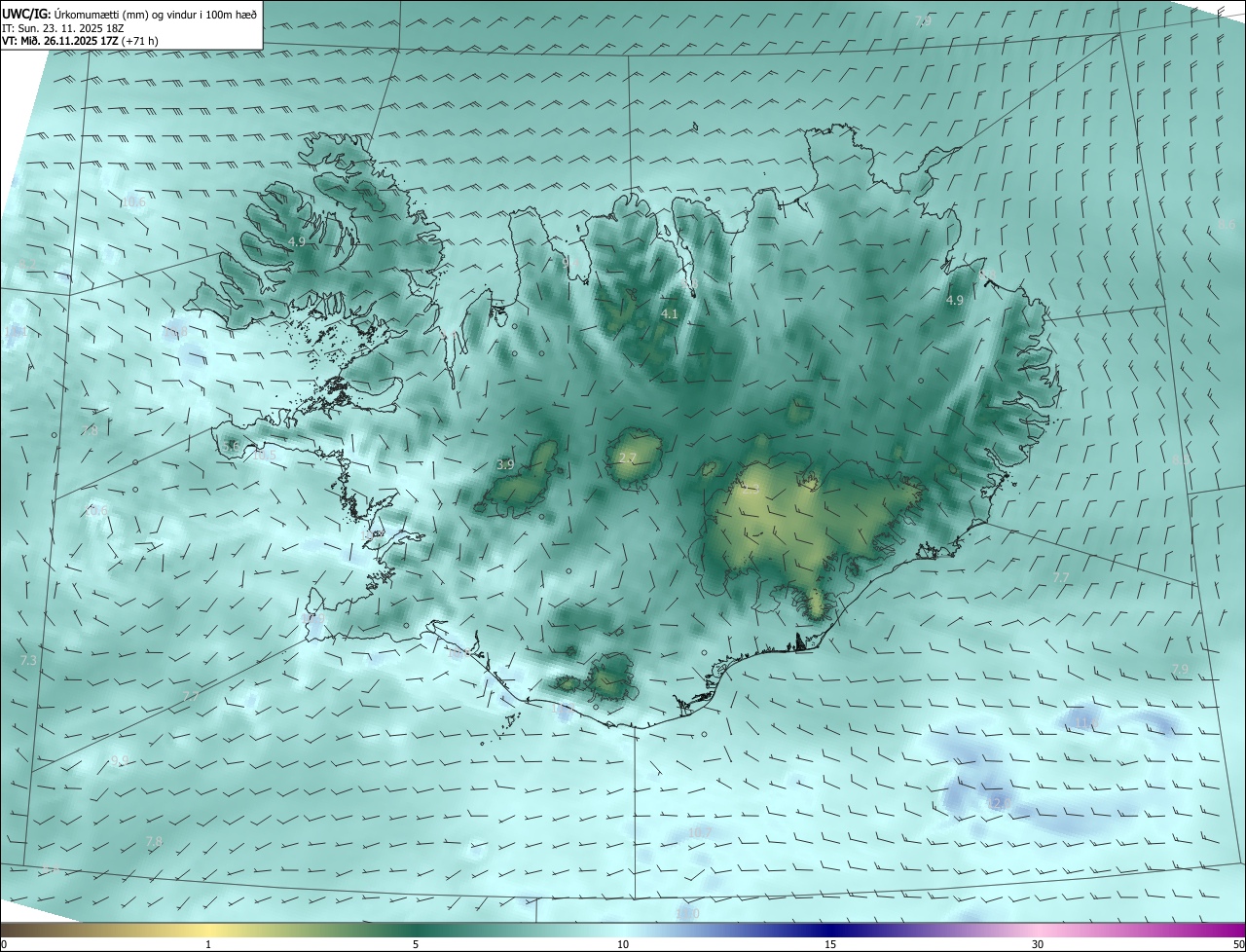The image size is (1246, 952).
Task: Click the 2.7 label on the central glacier
Action: tap(627, 458)
